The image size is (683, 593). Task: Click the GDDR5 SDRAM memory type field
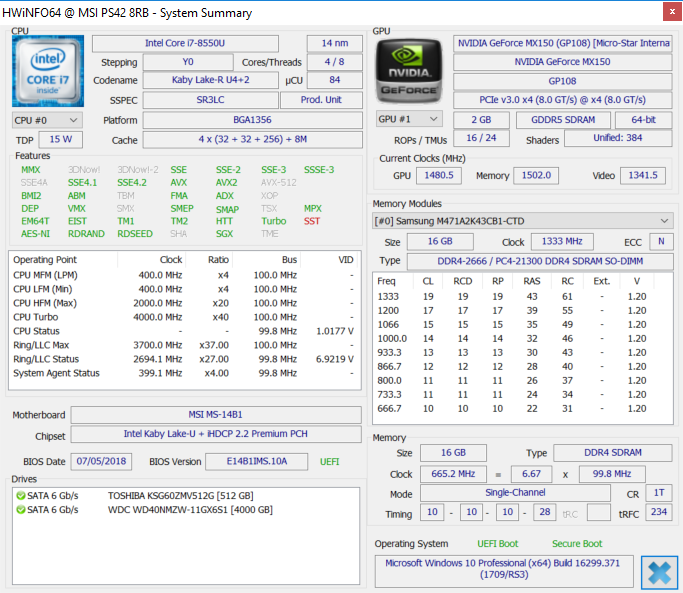pos(563,120)
